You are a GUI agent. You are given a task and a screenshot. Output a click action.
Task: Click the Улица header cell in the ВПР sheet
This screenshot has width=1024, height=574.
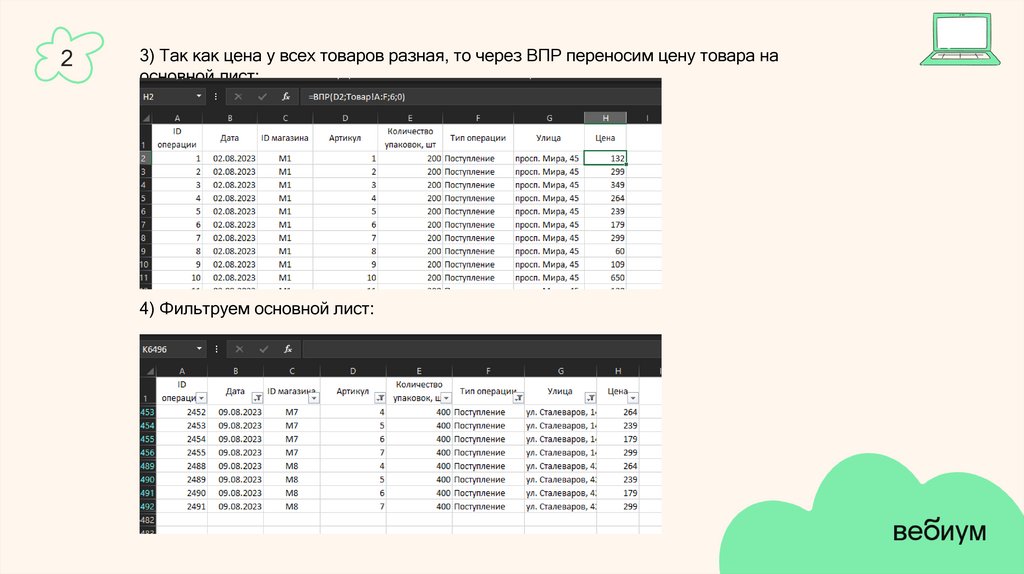pos(549,138)
